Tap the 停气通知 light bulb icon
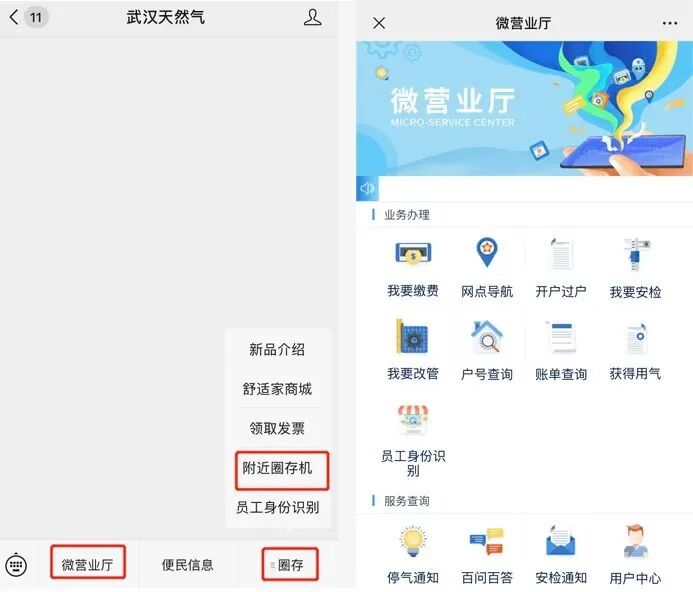The height and width of the screenshot is (592, 693). tap(413, 541)
